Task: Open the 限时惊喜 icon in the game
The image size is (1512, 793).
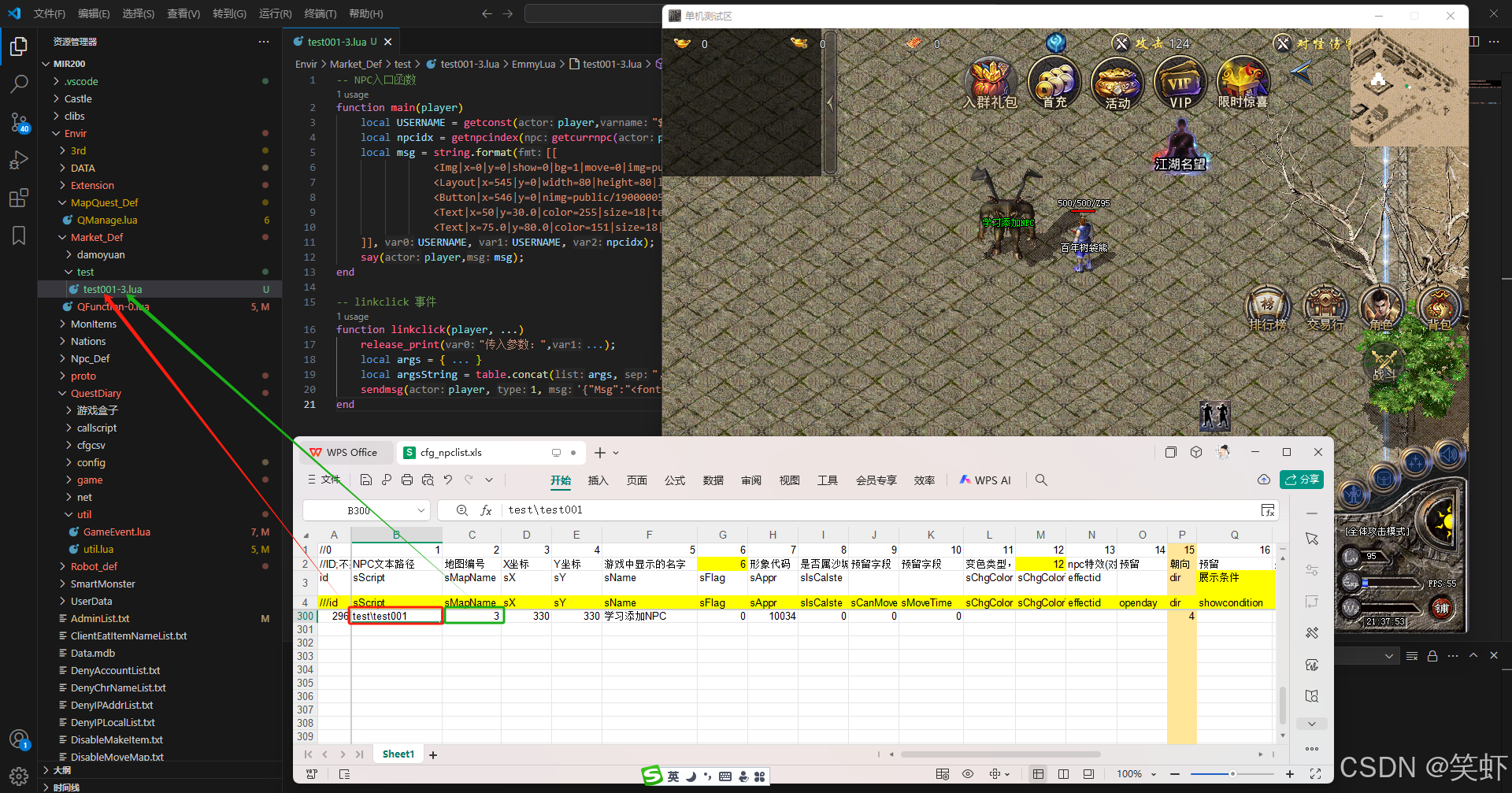Action: (1243, 83)
